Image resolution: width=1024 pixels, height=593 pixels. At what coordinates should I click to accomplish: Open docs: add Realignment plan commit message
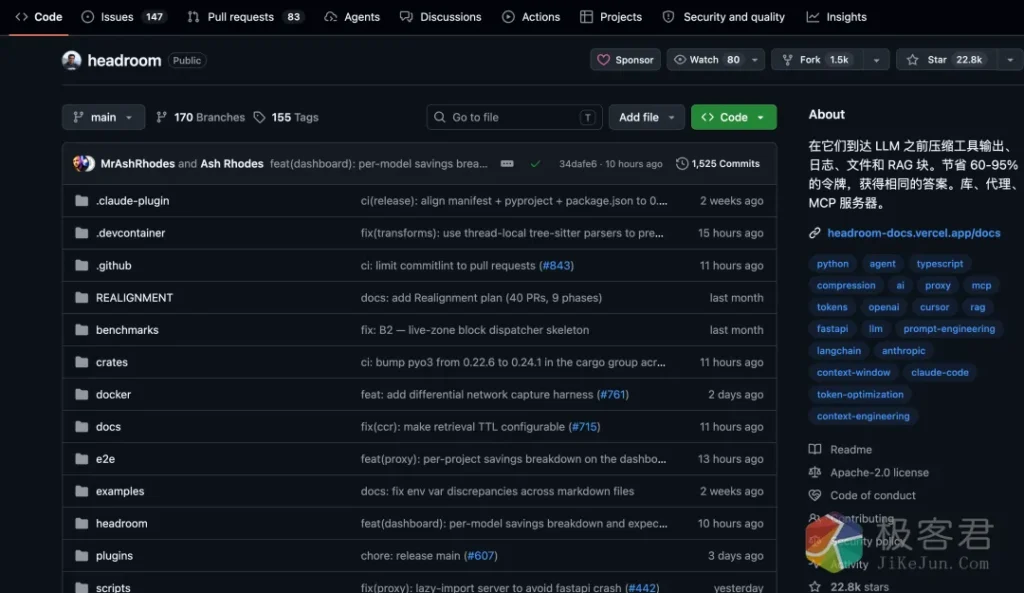(x=481, y=297)
